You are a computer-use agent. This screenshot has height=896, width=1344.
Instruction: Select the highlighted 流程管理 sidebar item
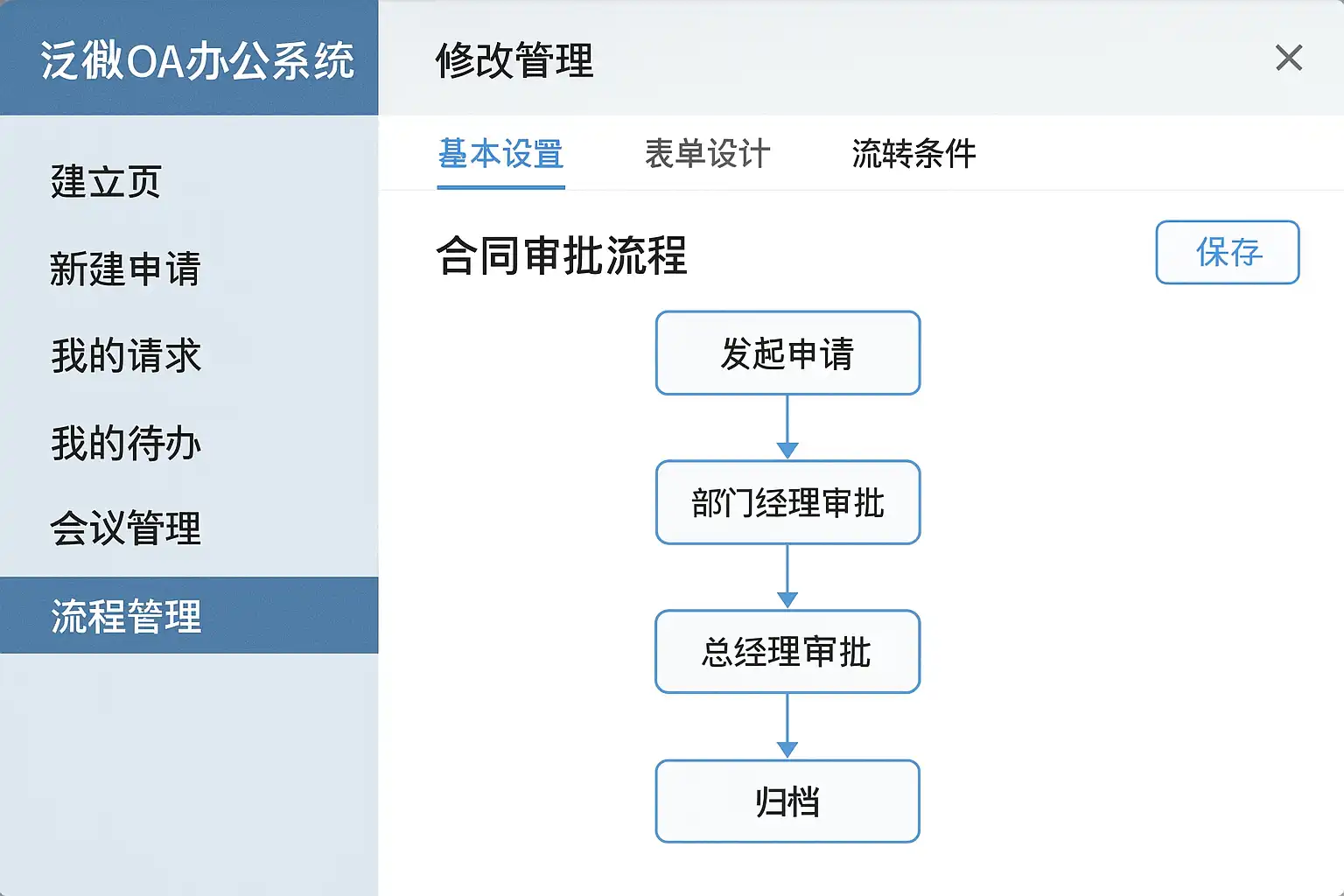(126, 616)
